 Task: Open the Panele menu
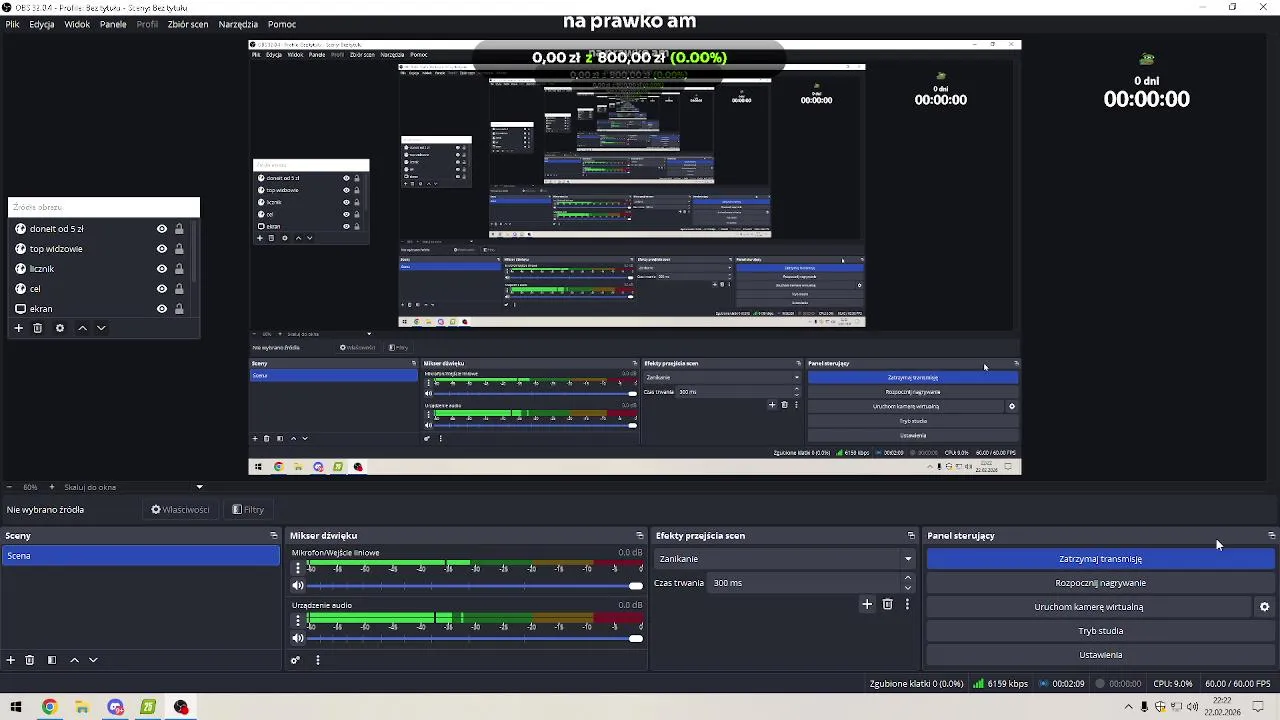(113, 24)
